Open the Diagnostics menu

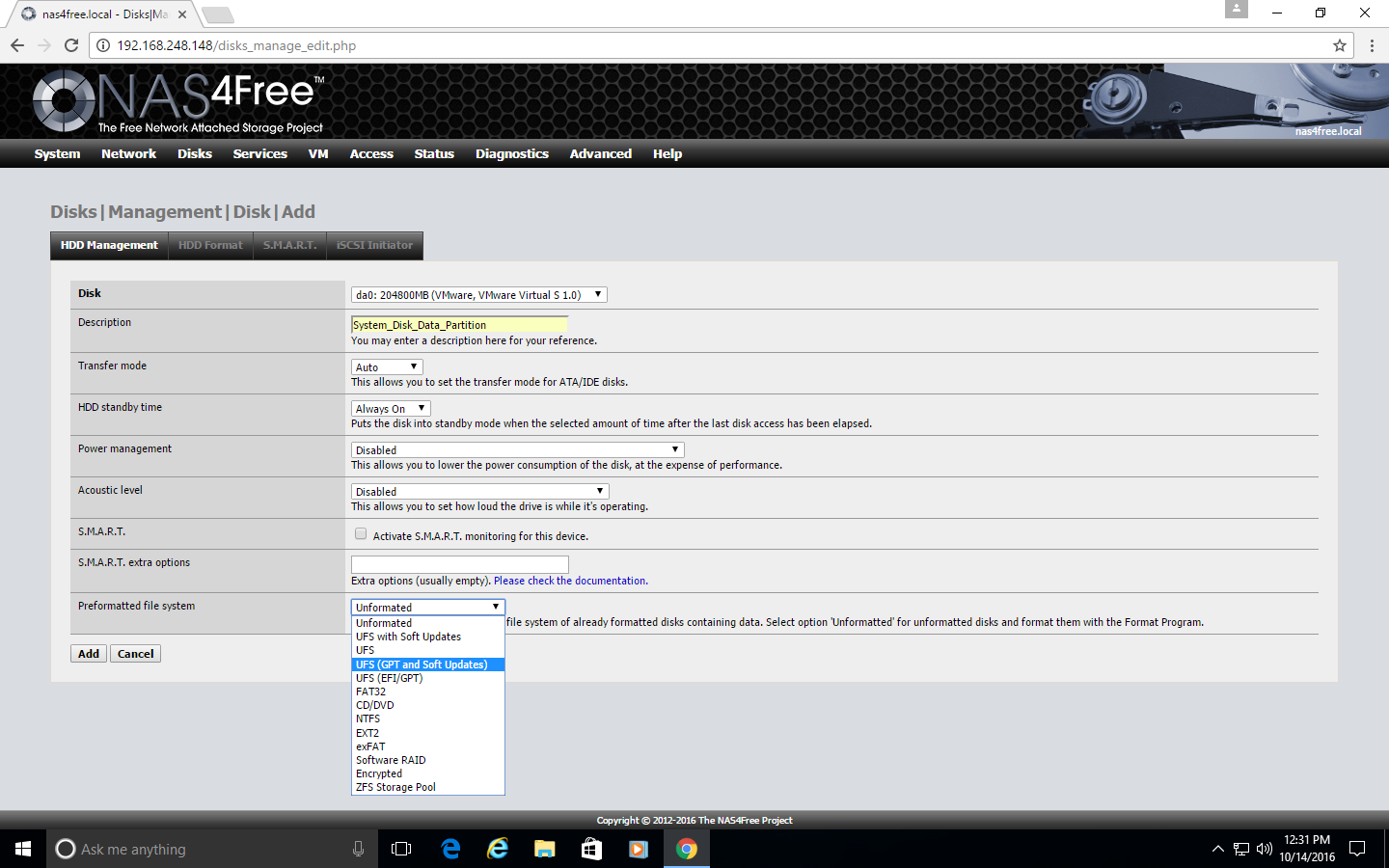click(x=511, y=153)
